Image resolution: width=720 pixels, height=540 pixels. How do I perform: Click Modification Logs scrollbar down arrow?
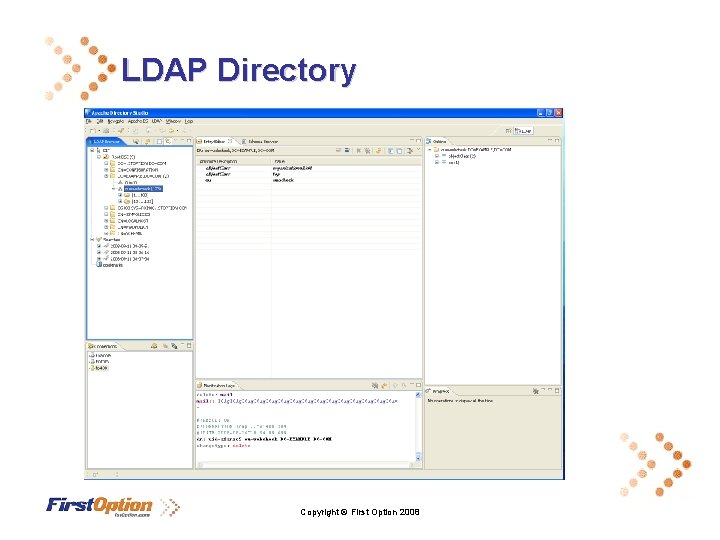click(418, 457)
